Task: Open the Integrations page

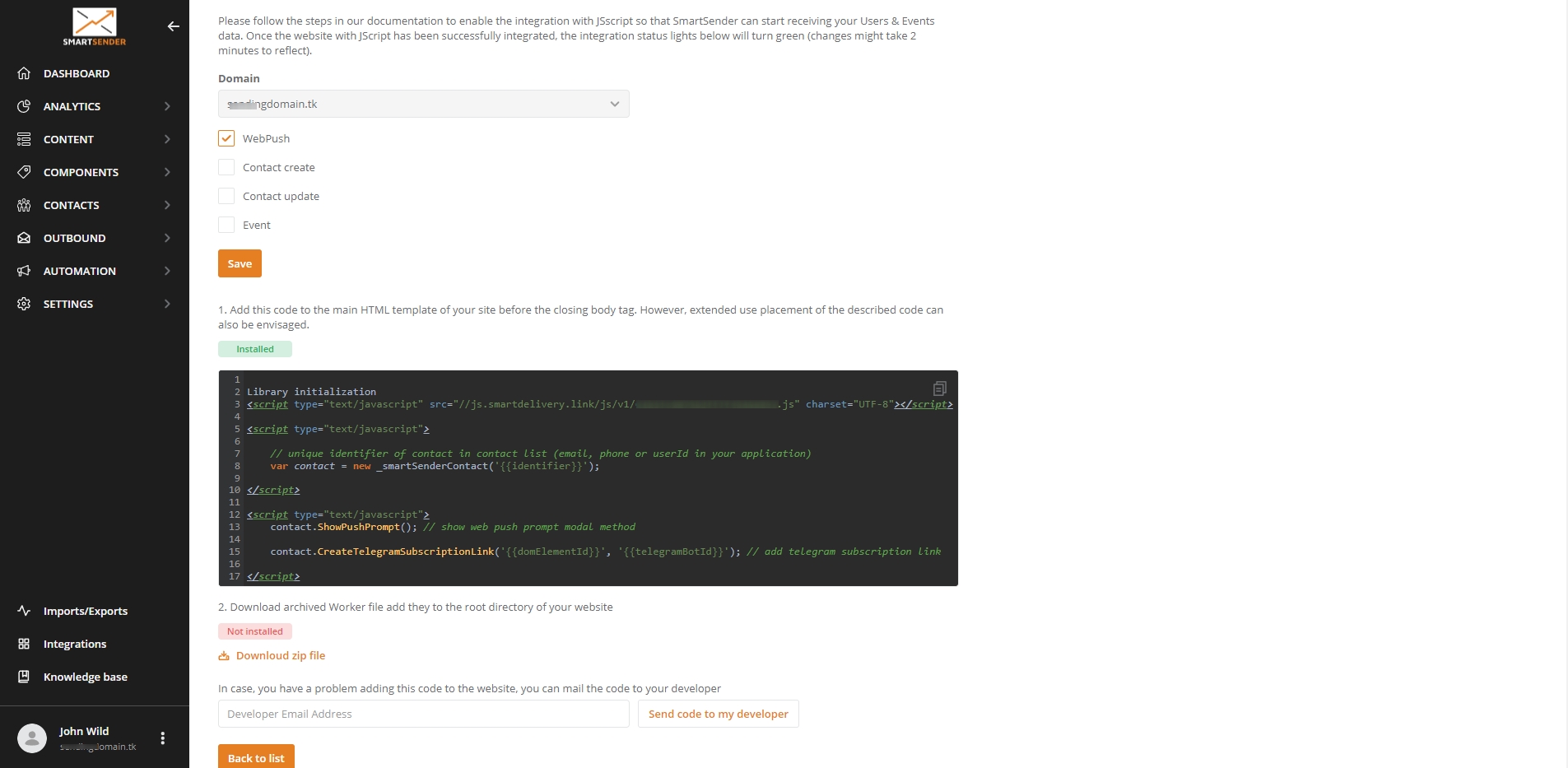Action: pyautogui.click(x=74, y=644)
